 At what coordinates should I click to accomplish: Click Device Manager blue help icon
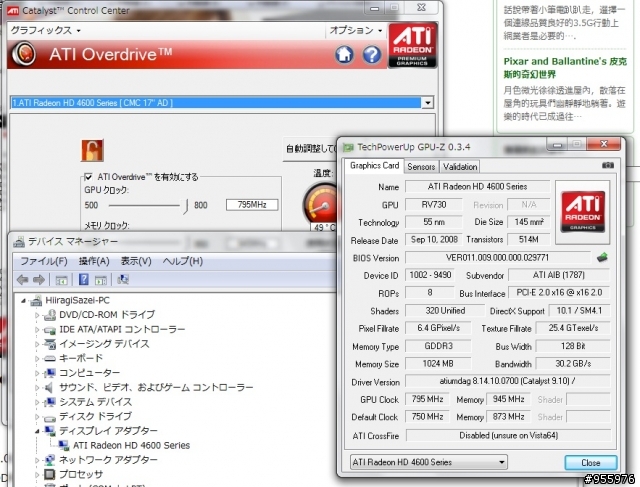(83, 280)
